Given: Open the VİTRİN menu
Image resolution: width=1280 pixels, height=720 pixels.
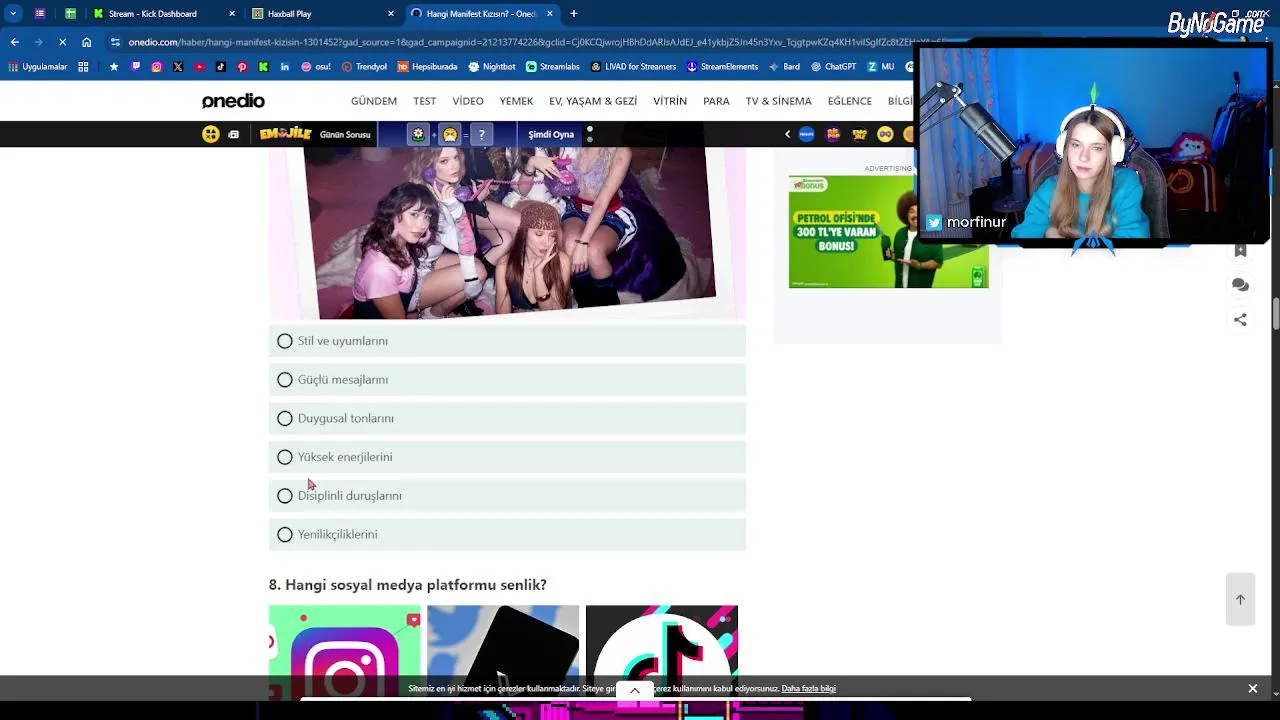Looking at the screenshot, I should pos(670,101).
